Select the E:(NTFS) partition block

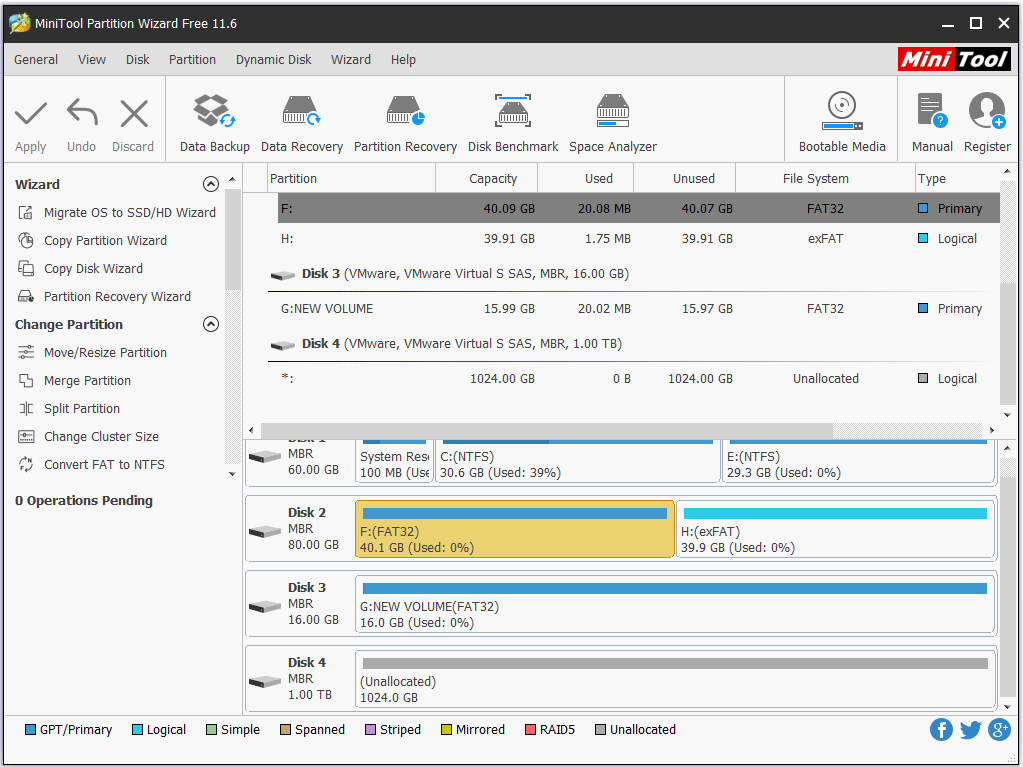859,461
